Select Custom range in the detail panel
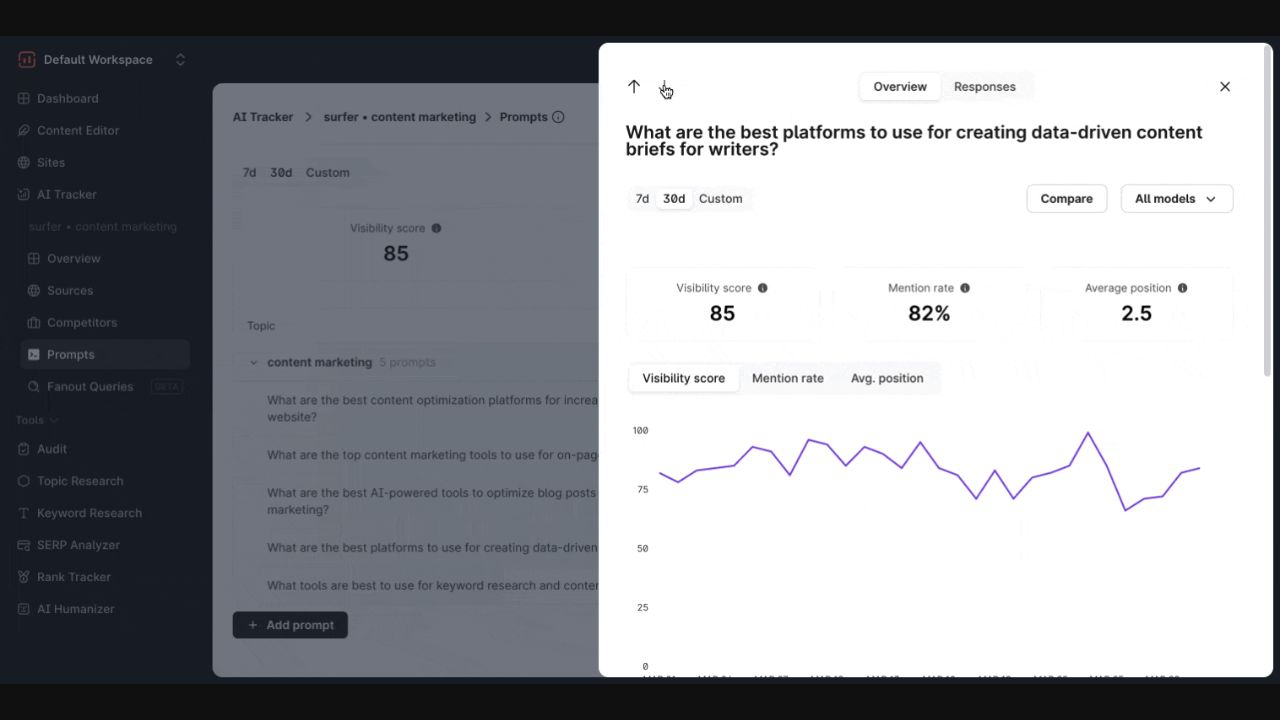The image size is (1280, 720). click(721, 199)
